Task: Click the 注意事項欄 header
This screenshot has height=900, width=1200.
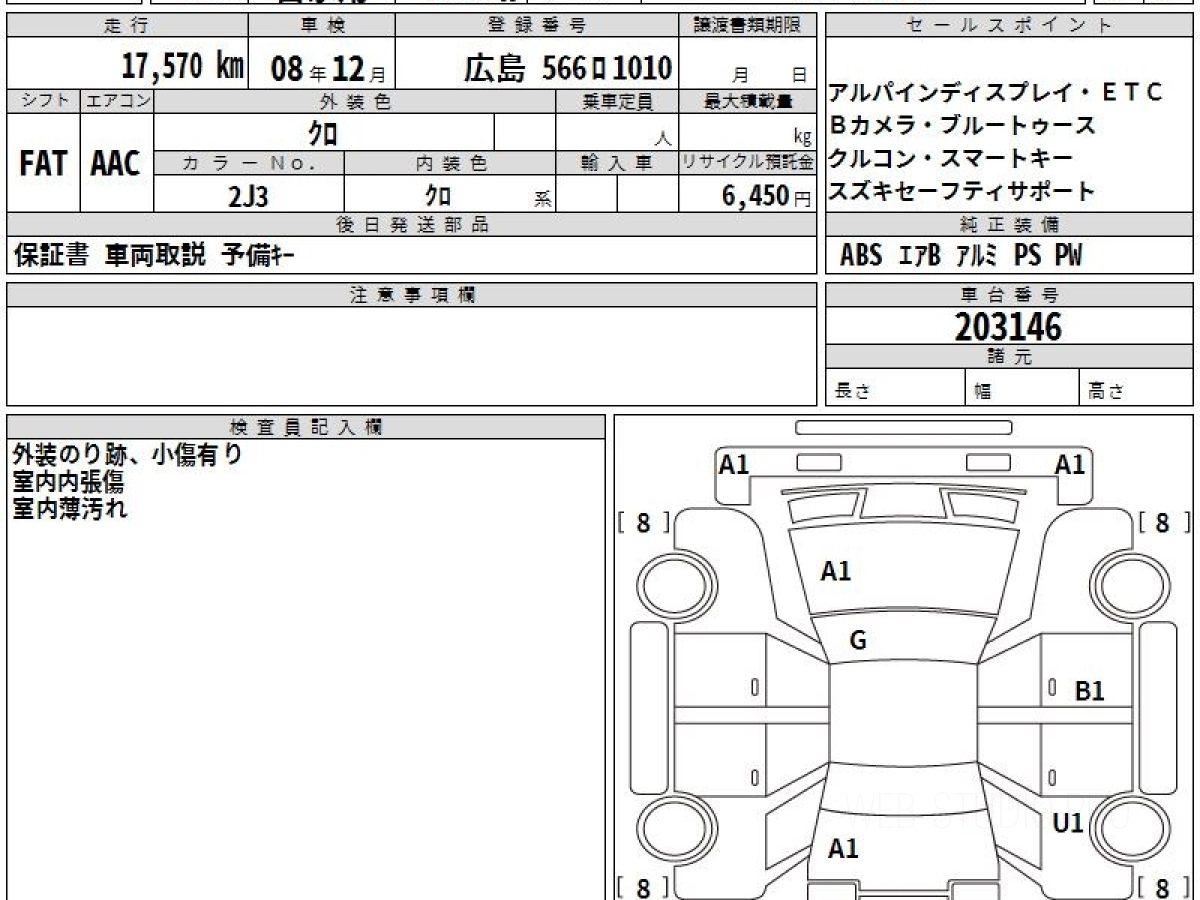Action: point(411,295)
